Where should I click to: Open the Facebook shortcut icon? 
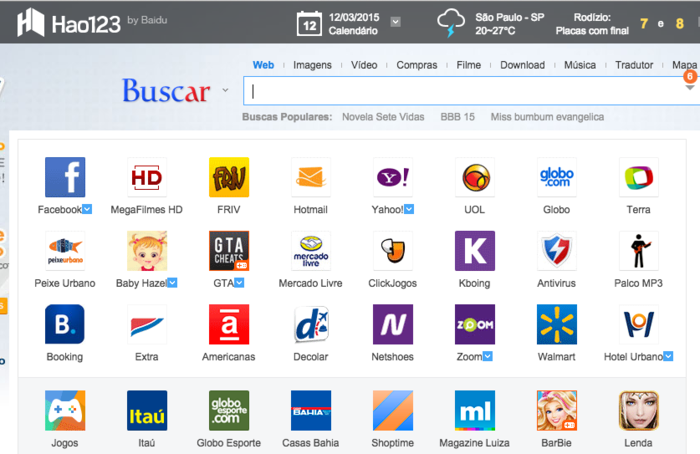coord(65,177)
